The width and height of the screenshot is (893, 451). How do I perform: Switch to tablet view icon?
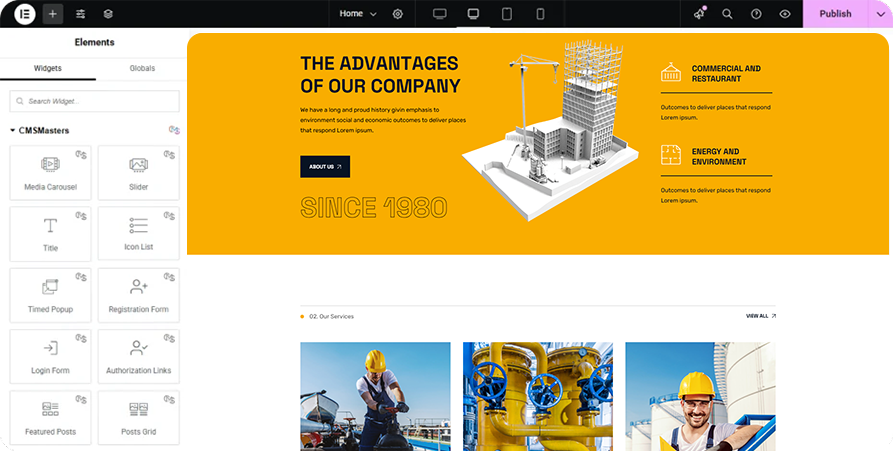(507, 14)
